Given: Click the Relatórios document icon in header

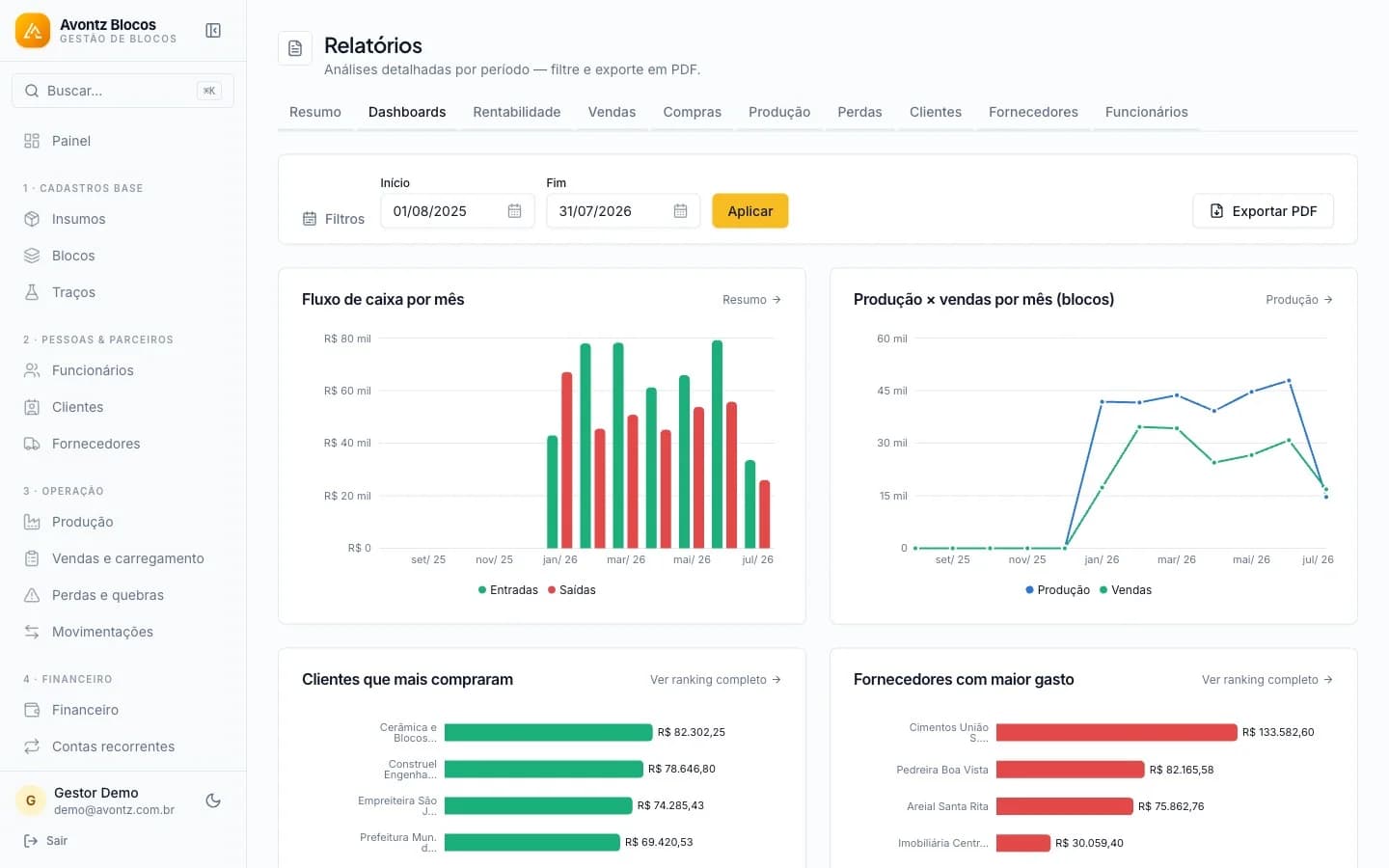Looking at the screenshot, I should [x=295, y=48].
